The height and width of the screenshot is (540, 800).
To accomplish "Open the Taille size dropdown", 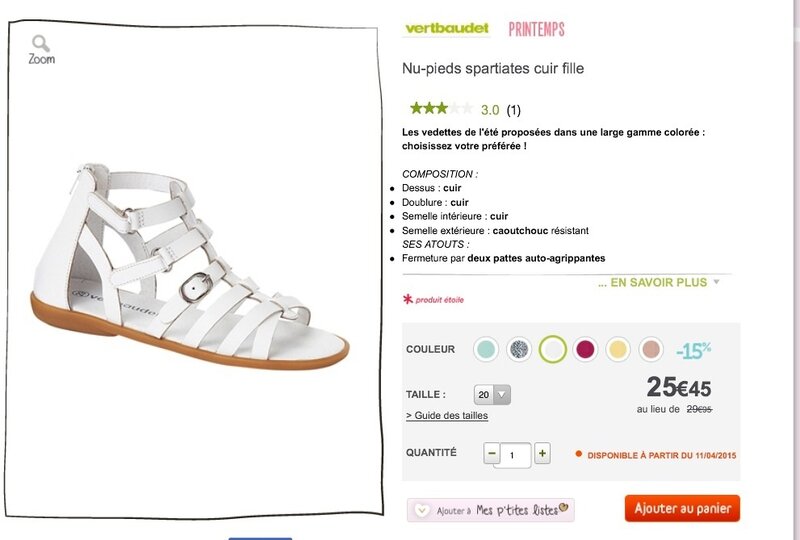I will [x=492, y=395].
